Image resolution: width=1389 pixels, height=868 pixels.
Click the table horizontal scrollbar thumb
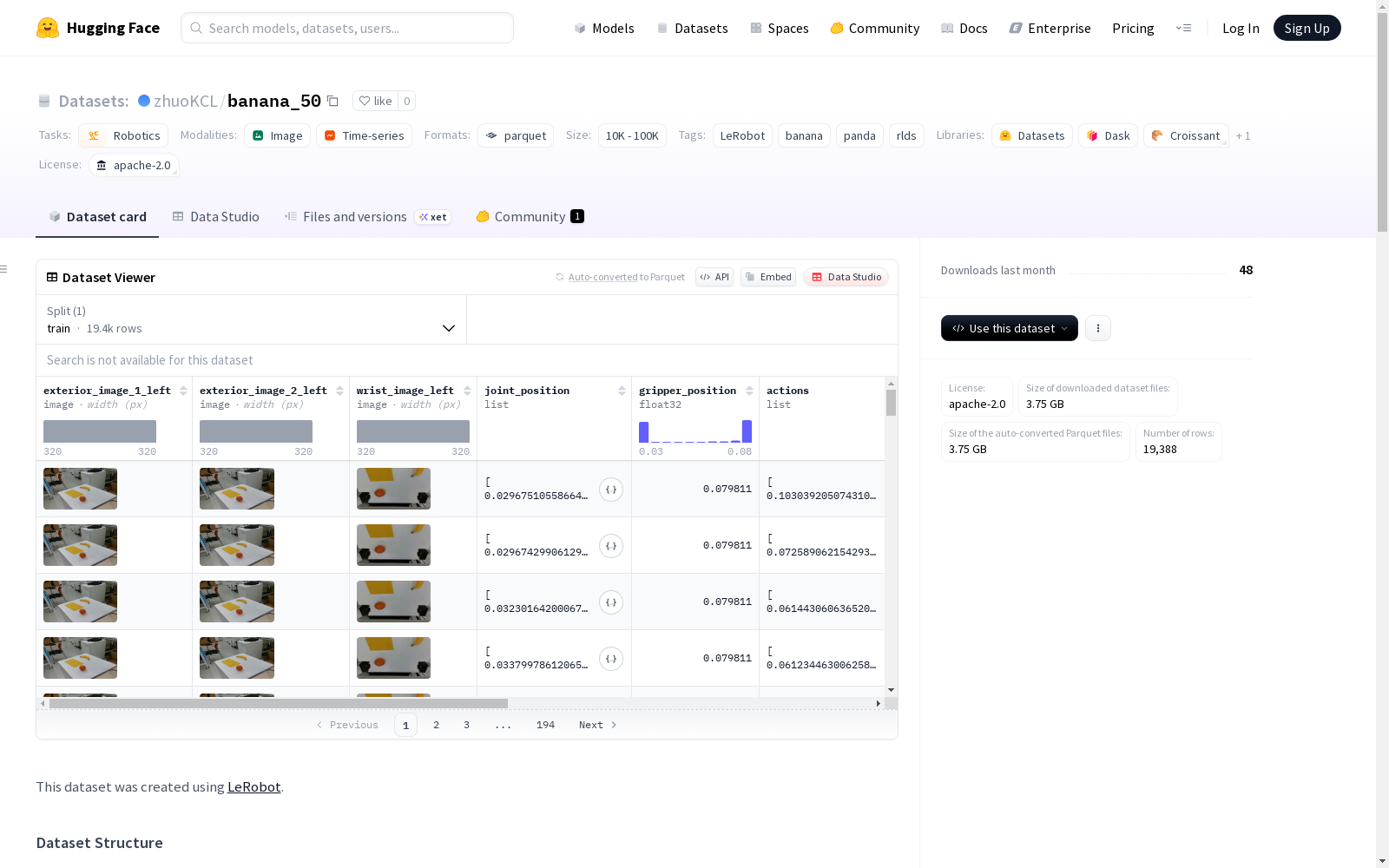[x=278, y=703]
